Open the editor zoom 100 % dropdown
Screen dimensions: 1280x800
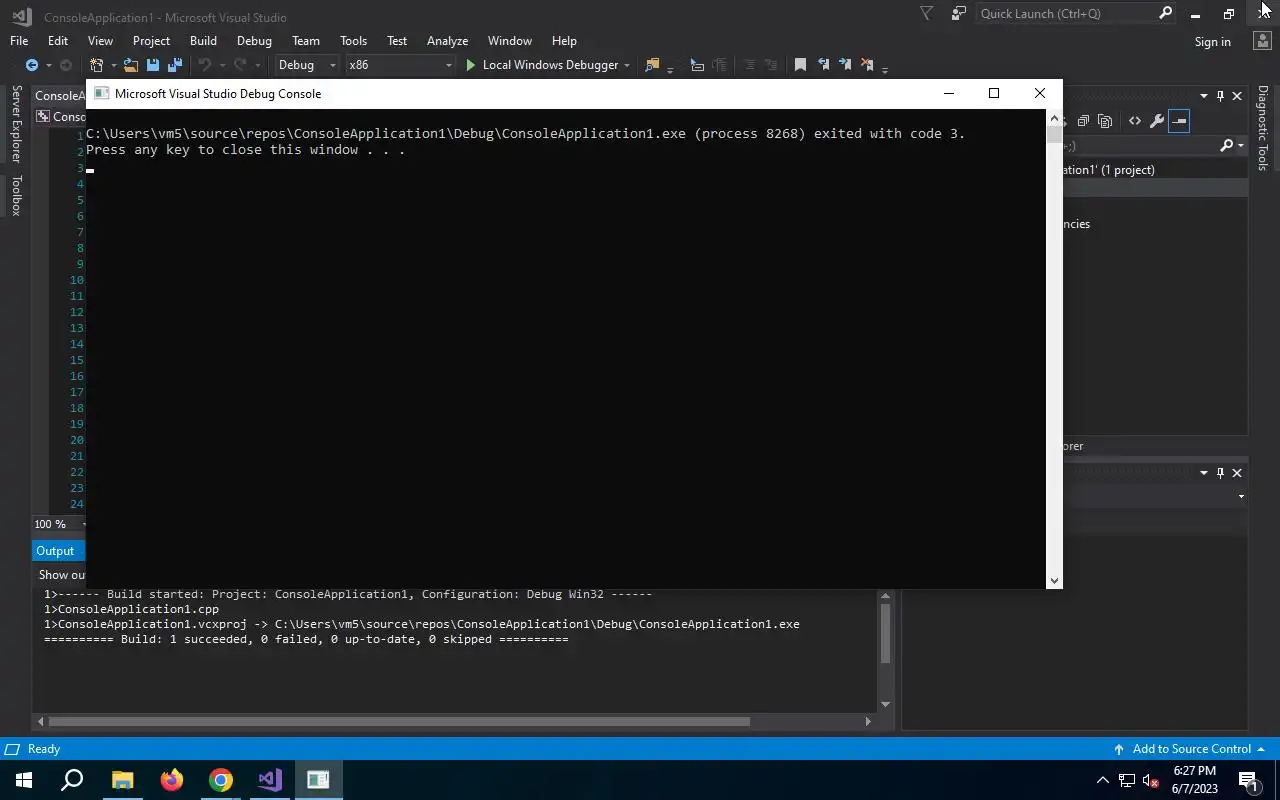click(60, 524)
